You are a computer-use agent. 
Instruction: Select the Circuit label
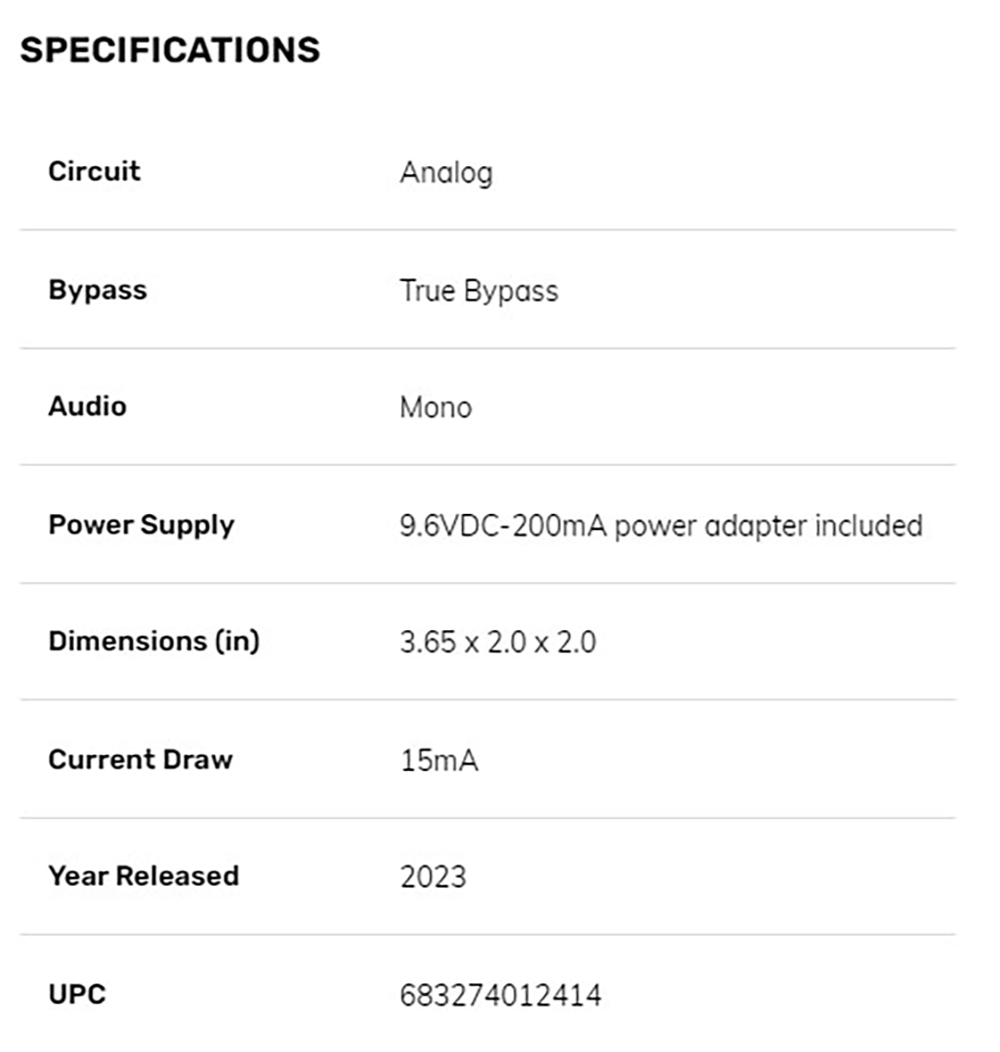94,171
